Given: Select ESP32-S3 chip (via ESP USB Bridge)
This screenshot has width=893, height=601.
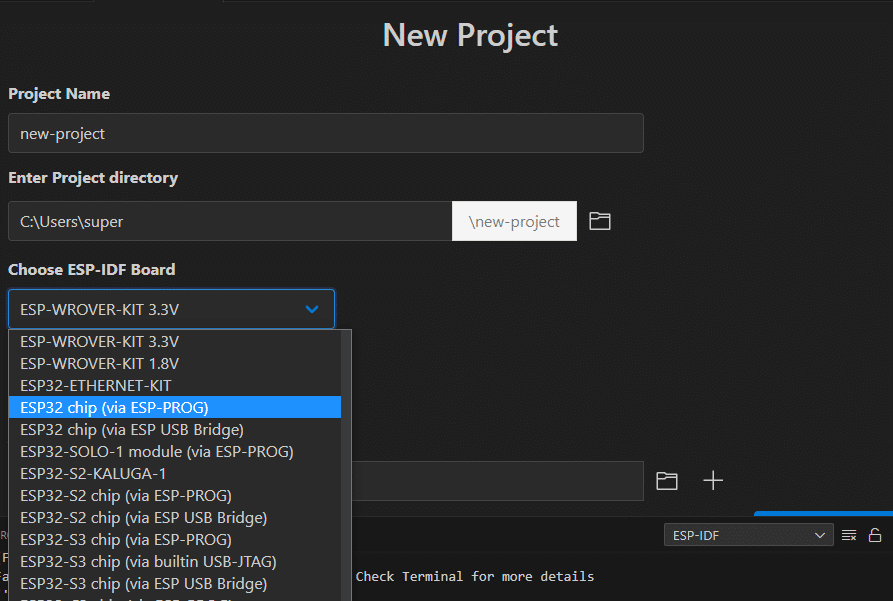Looking at the screenshot, I should click(175, 584).
